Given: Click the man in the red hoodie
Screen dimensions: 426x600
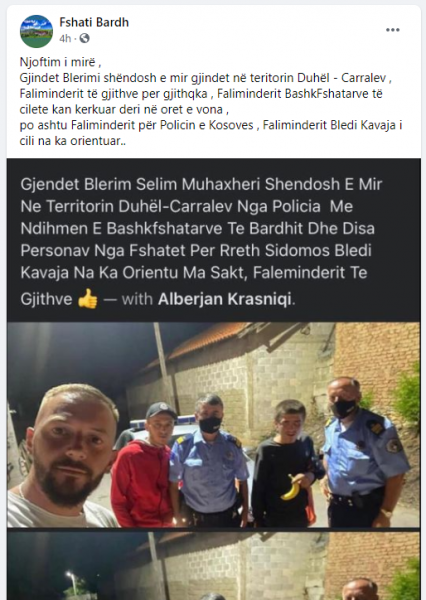Looking at the screenshot, I should (x=144, y=465).
